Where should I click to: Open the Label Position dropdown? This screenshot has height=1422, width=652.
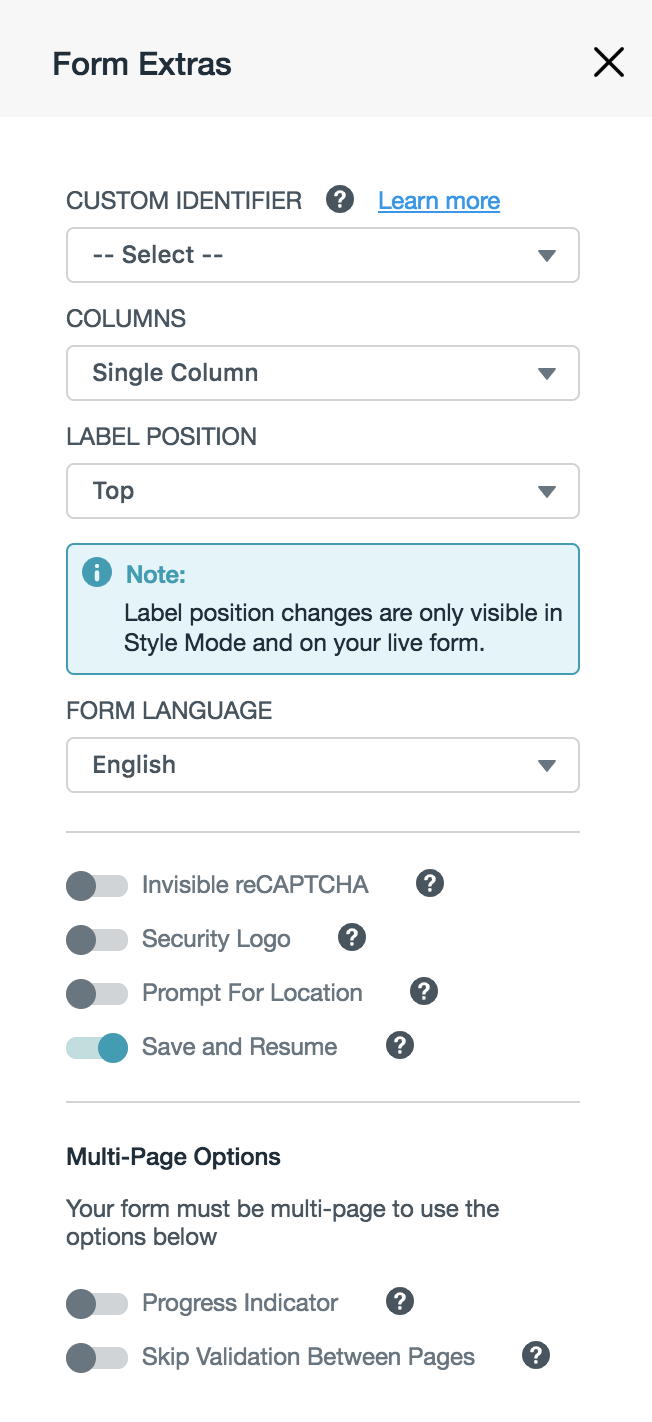coord(322,491)
